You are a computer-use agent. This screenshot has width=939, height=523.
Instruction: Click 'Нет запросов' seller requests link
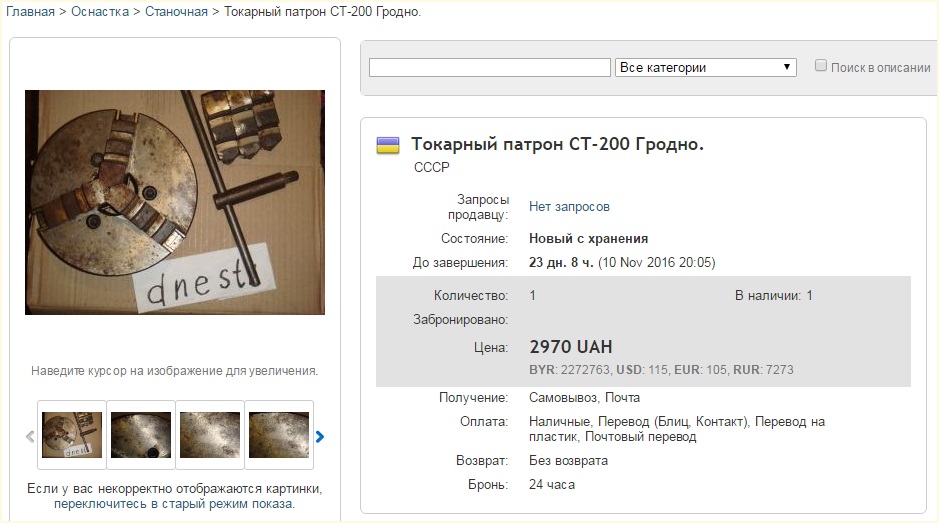569,207
